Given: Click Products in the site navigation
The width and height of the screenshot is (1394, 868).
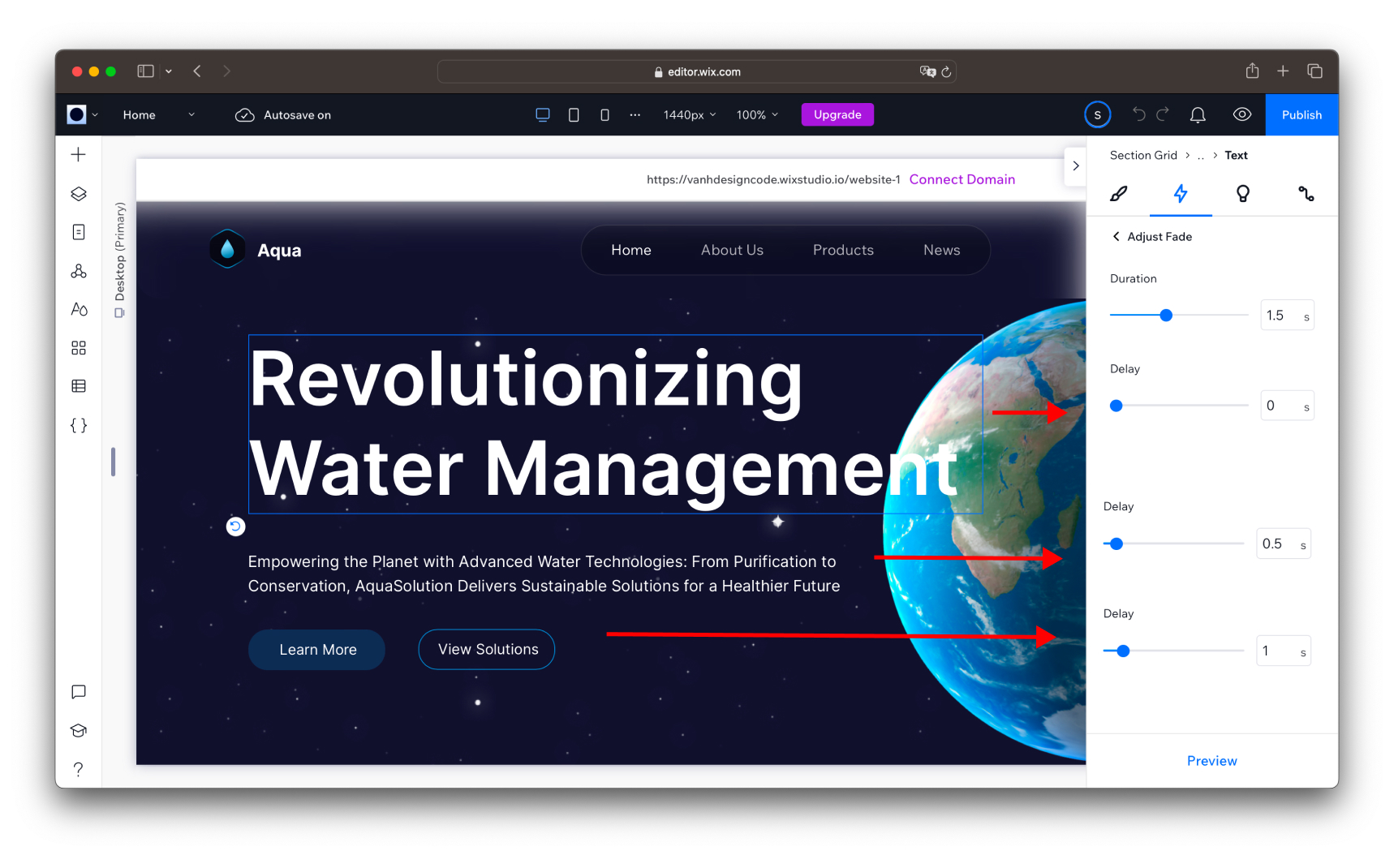Looking at the screenshot, I should coord(843,250).
